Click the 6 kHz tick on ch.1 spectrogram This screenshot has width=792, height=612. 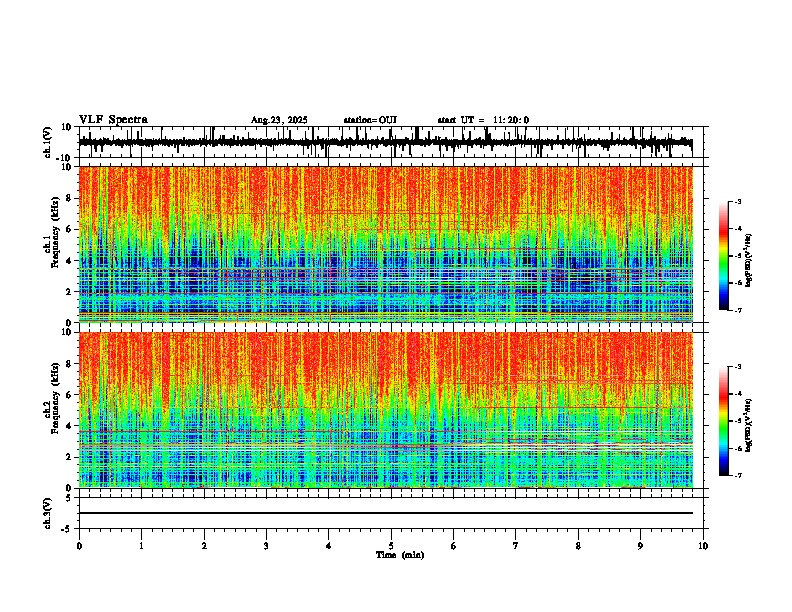tap(70, 229)
